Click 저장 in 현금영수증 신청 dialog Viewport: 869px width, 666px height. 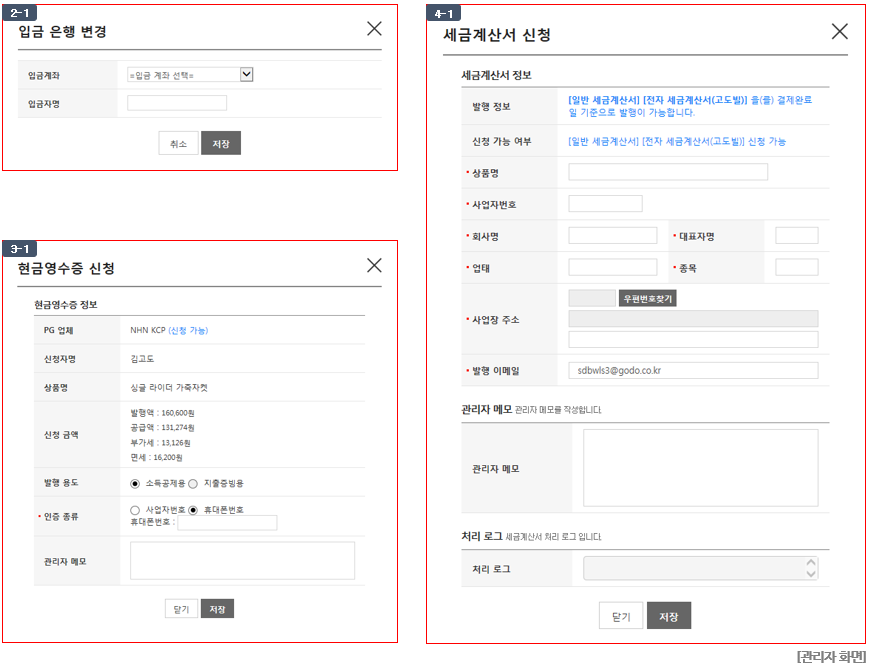point(217,609)
